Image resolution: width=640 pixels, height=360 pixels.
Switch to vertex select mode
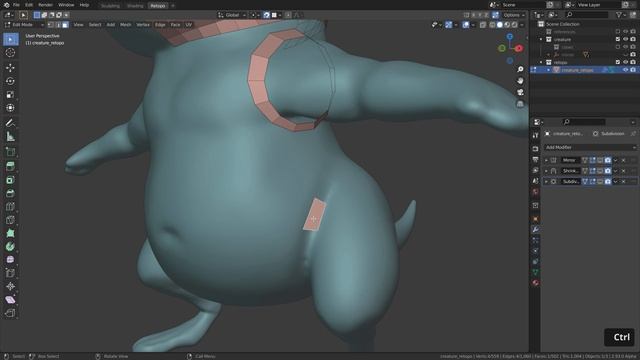pos(51,25)
